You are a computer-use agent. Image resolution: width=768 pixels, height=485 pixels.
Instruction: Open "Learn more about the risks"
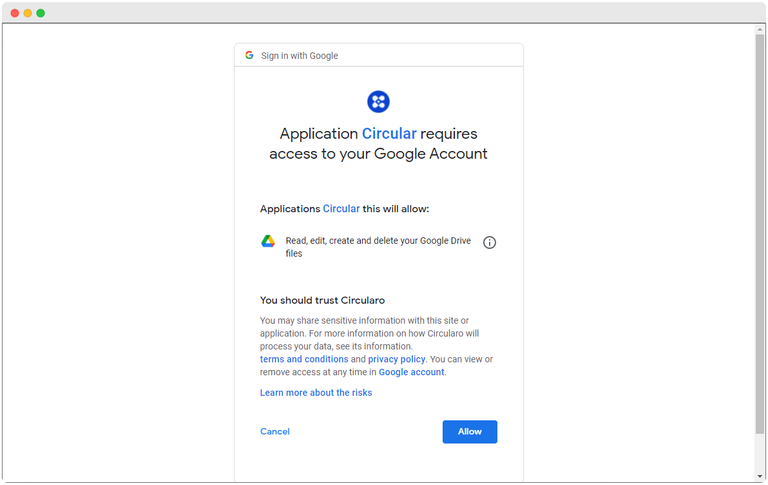click(316, 393)
